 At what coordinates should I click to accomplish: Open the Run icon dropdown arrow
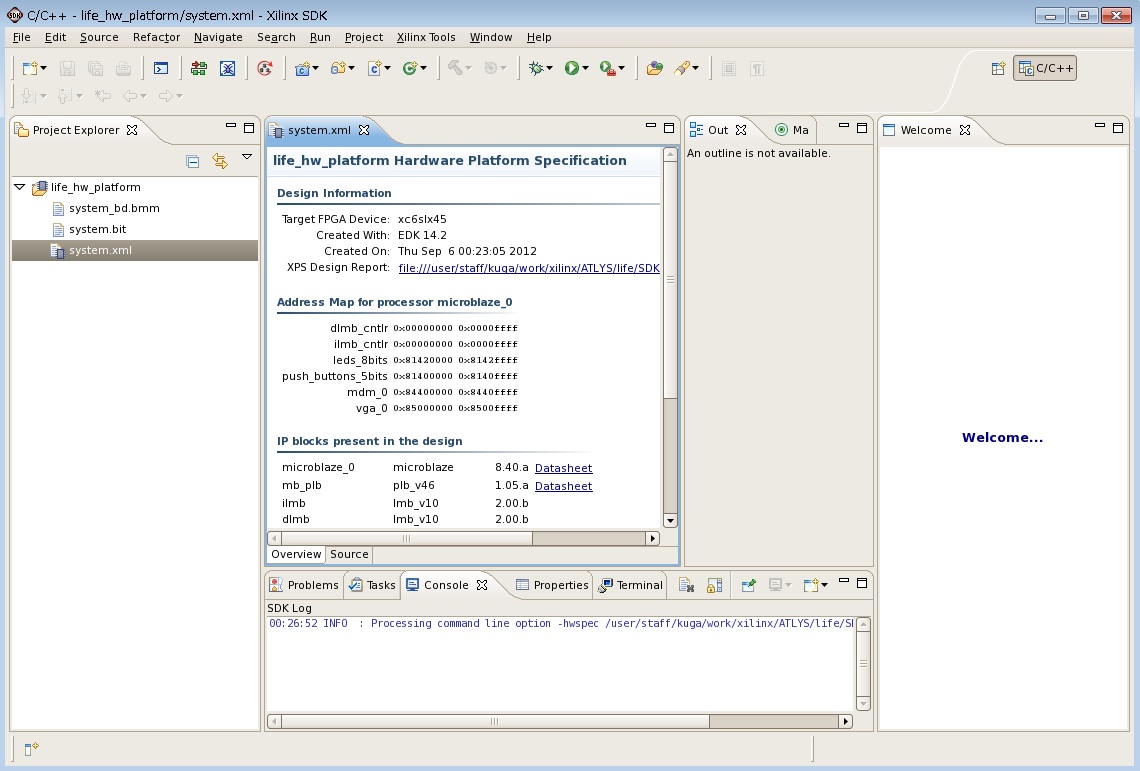coord(585,68)
